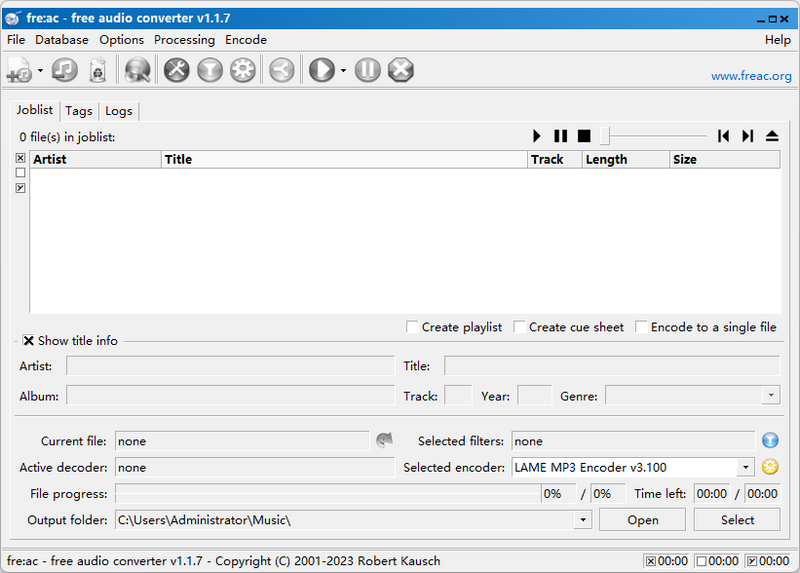Screen dimensions: 800x573
Task: Click blue filter icon beside Selected filters
Action: click(x=770, y=440)
